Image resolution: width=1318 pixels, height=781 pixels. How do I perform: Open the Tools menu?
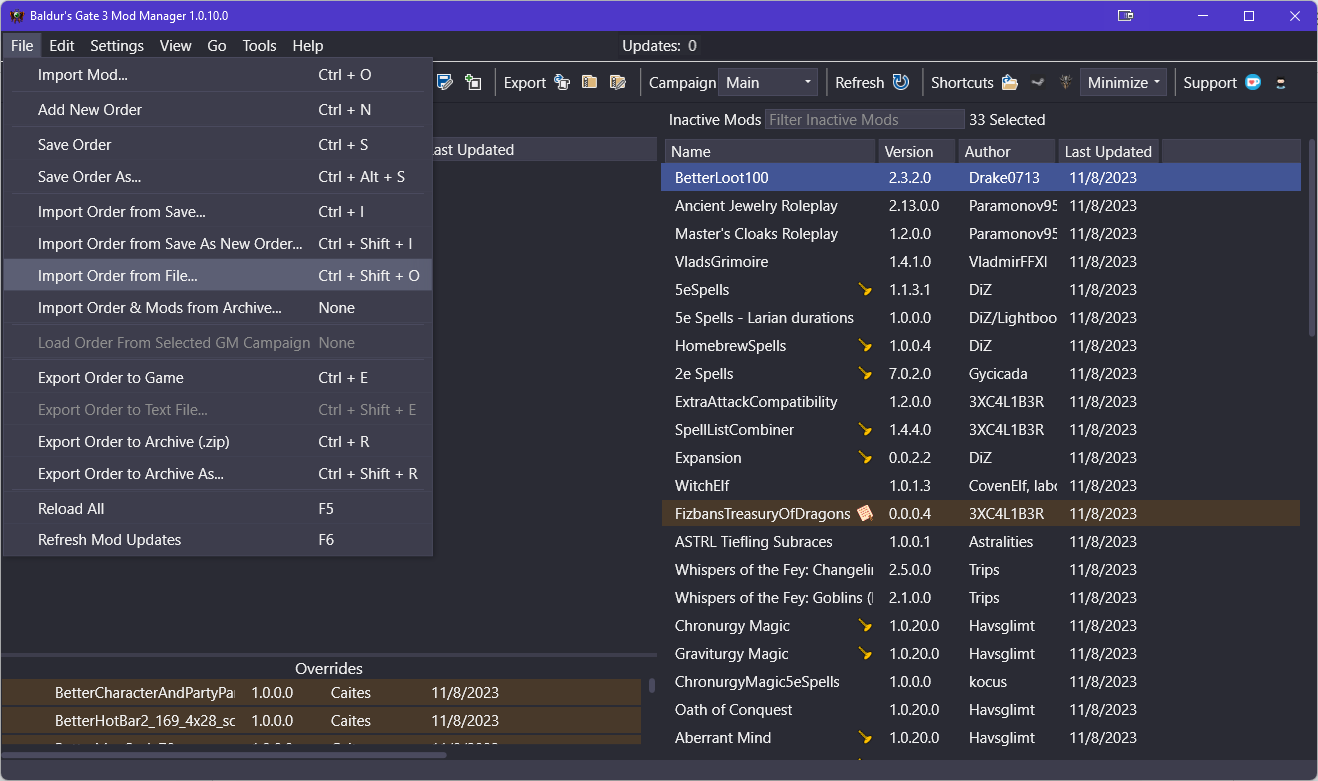click(x=260, y=45)
